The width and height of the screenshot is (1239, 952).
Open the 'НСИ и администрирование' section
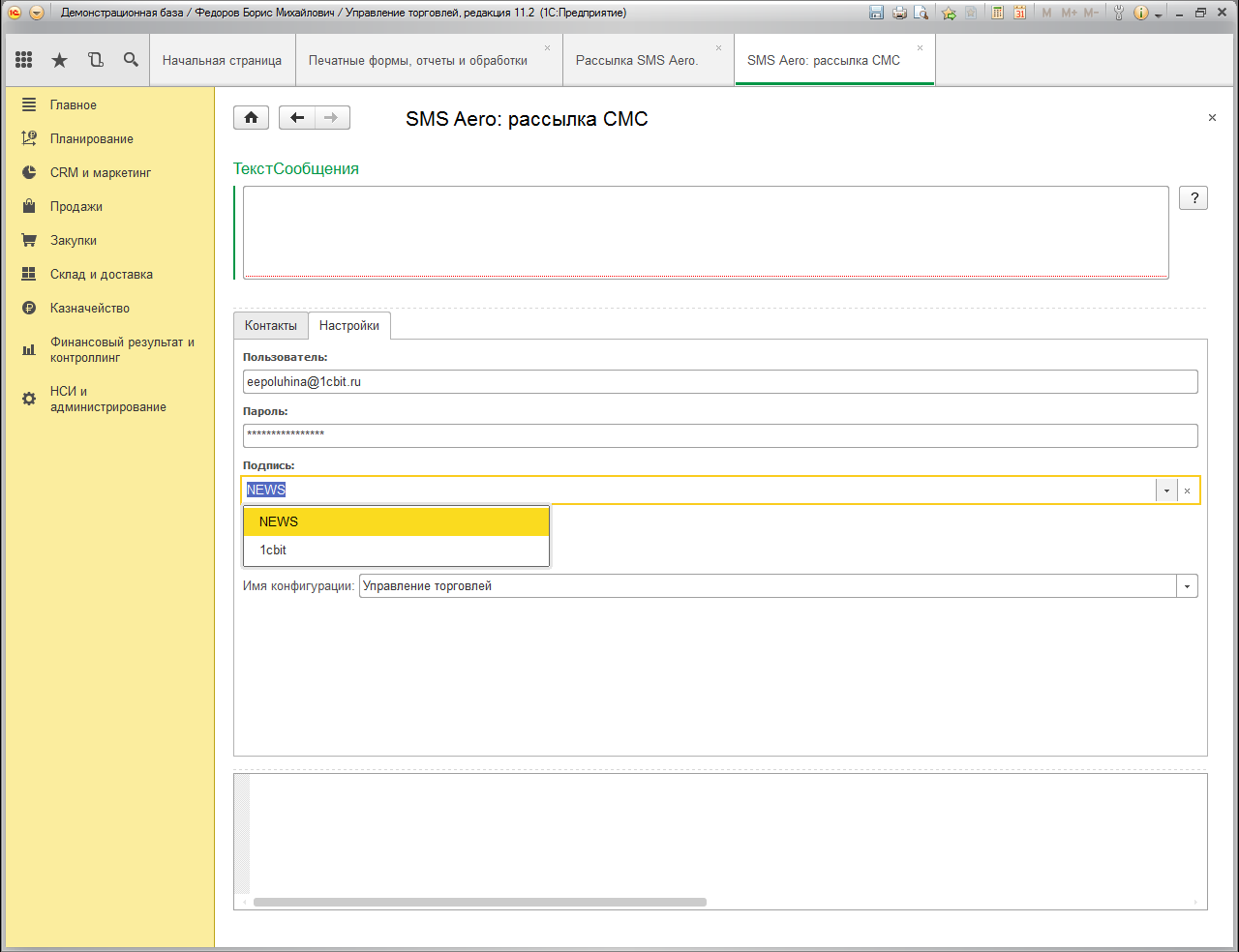tap(108, 400)
